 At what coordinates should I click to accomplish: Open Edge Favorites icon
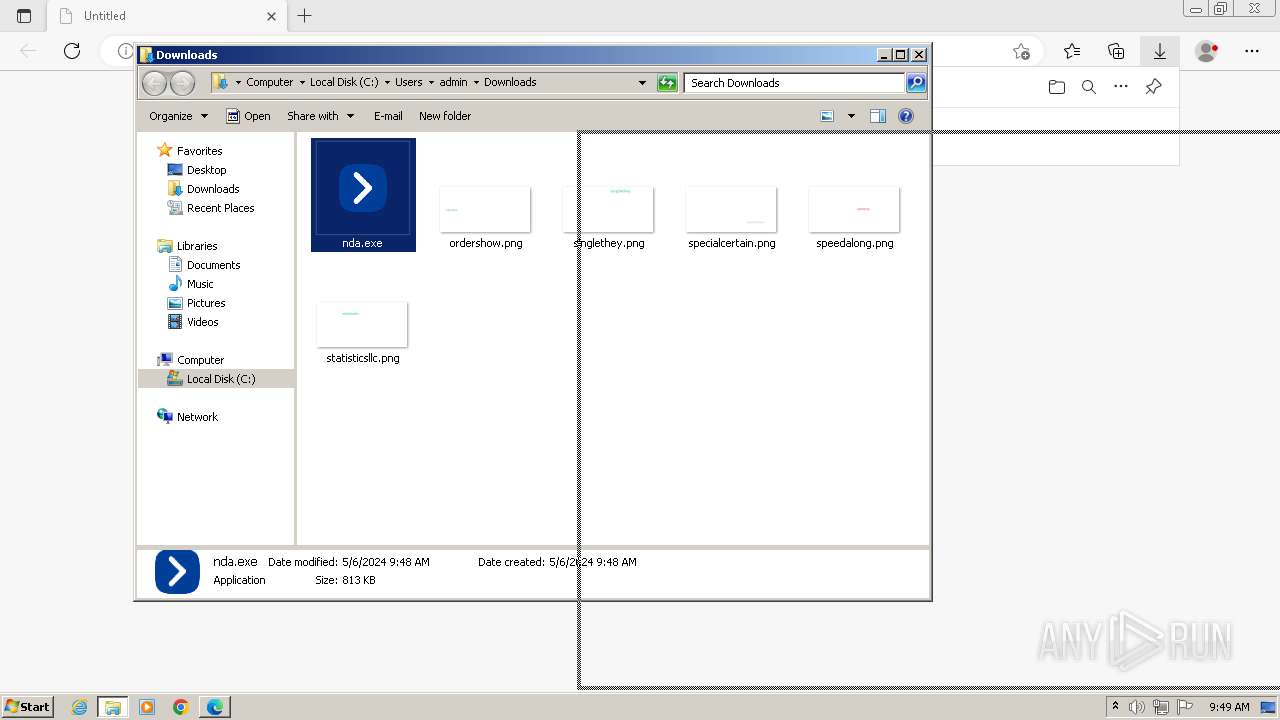coord(1072,51)
